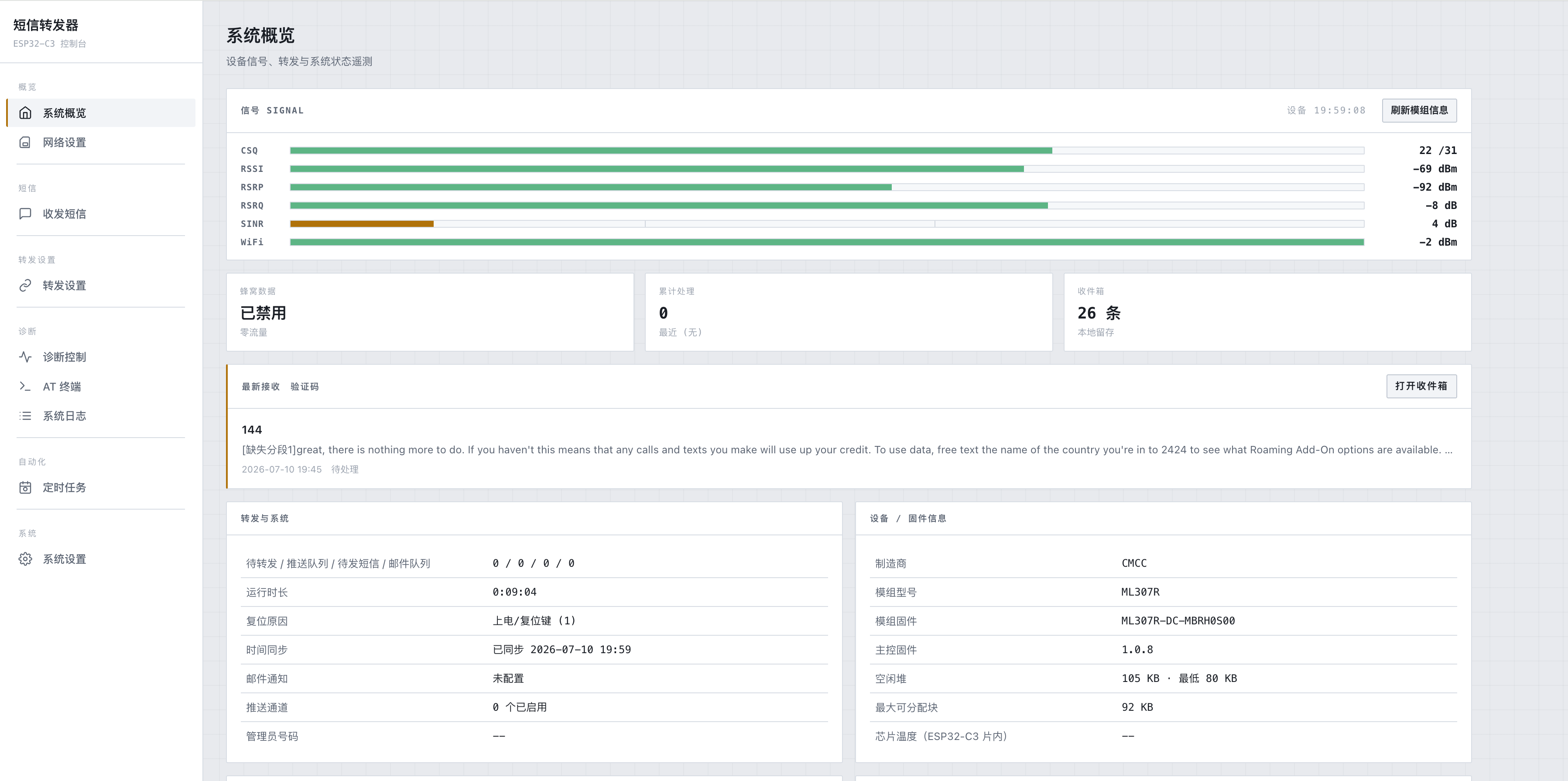
Task: Click the list icon for 系统日志
Action: pyautogui.click(x=25, y=416)
